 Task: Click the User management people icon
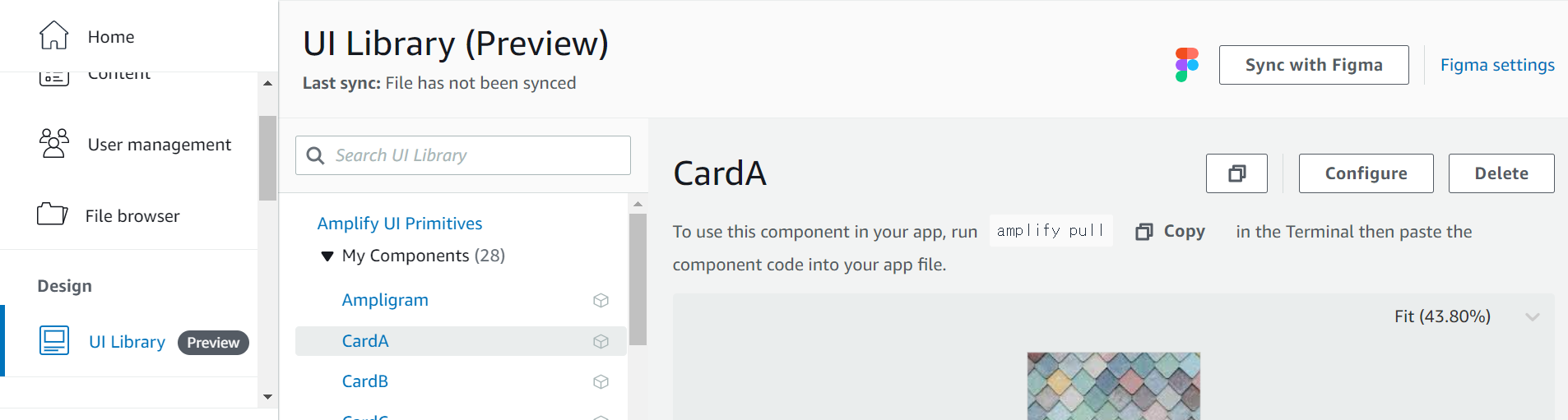[54, 143]
